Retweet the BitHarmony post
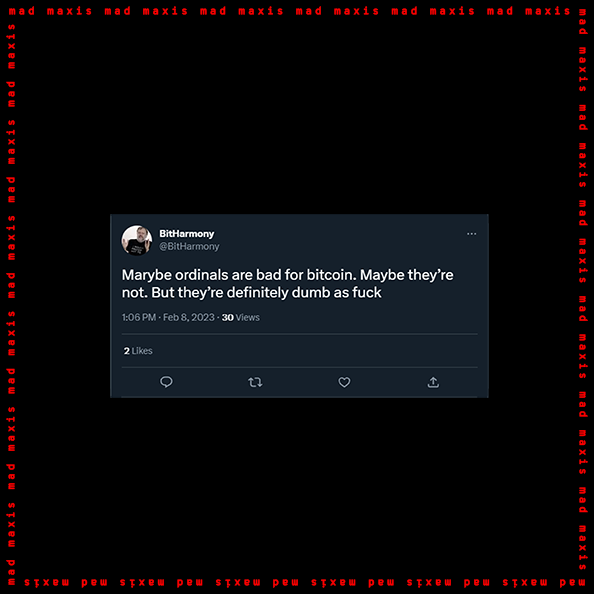Viewport: 594px width, 594px height. coord(255,382)
